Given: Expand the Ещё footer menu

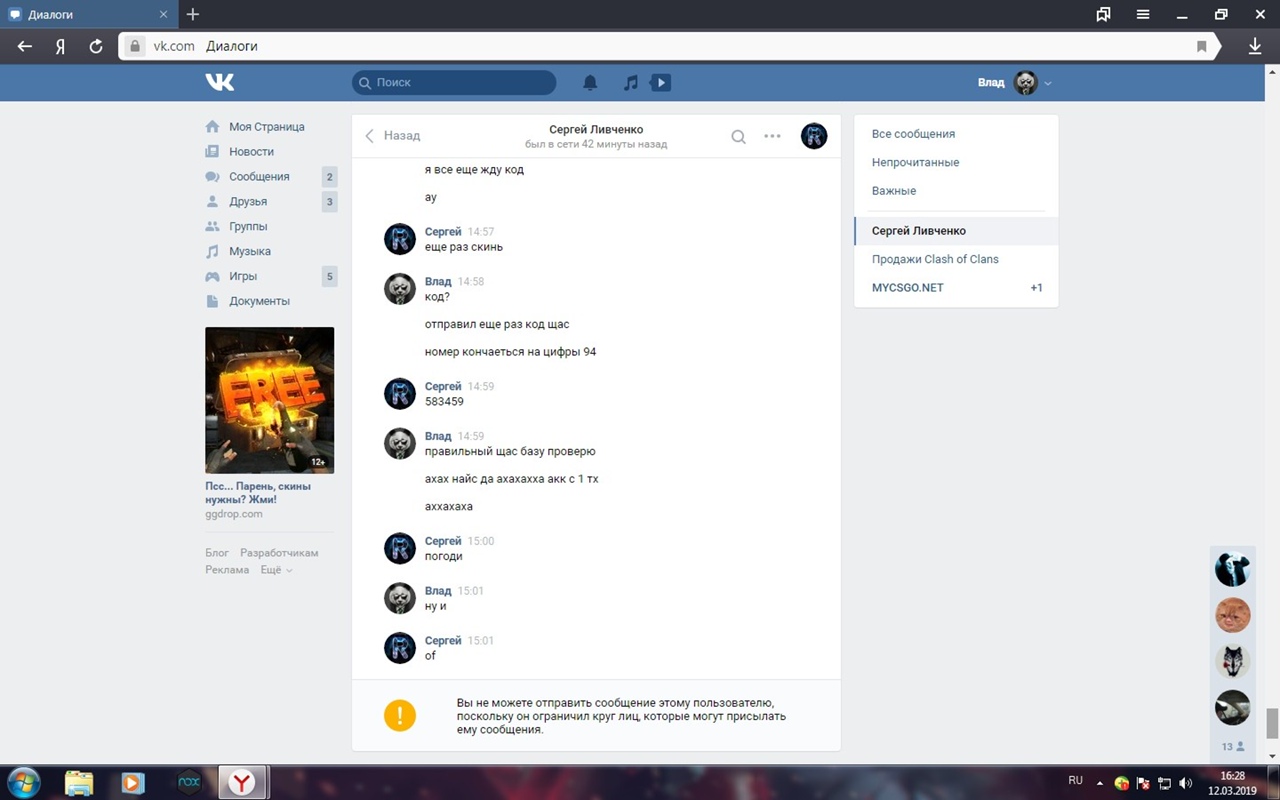Looking at the screenshot, I should click(x=276, y=570).
